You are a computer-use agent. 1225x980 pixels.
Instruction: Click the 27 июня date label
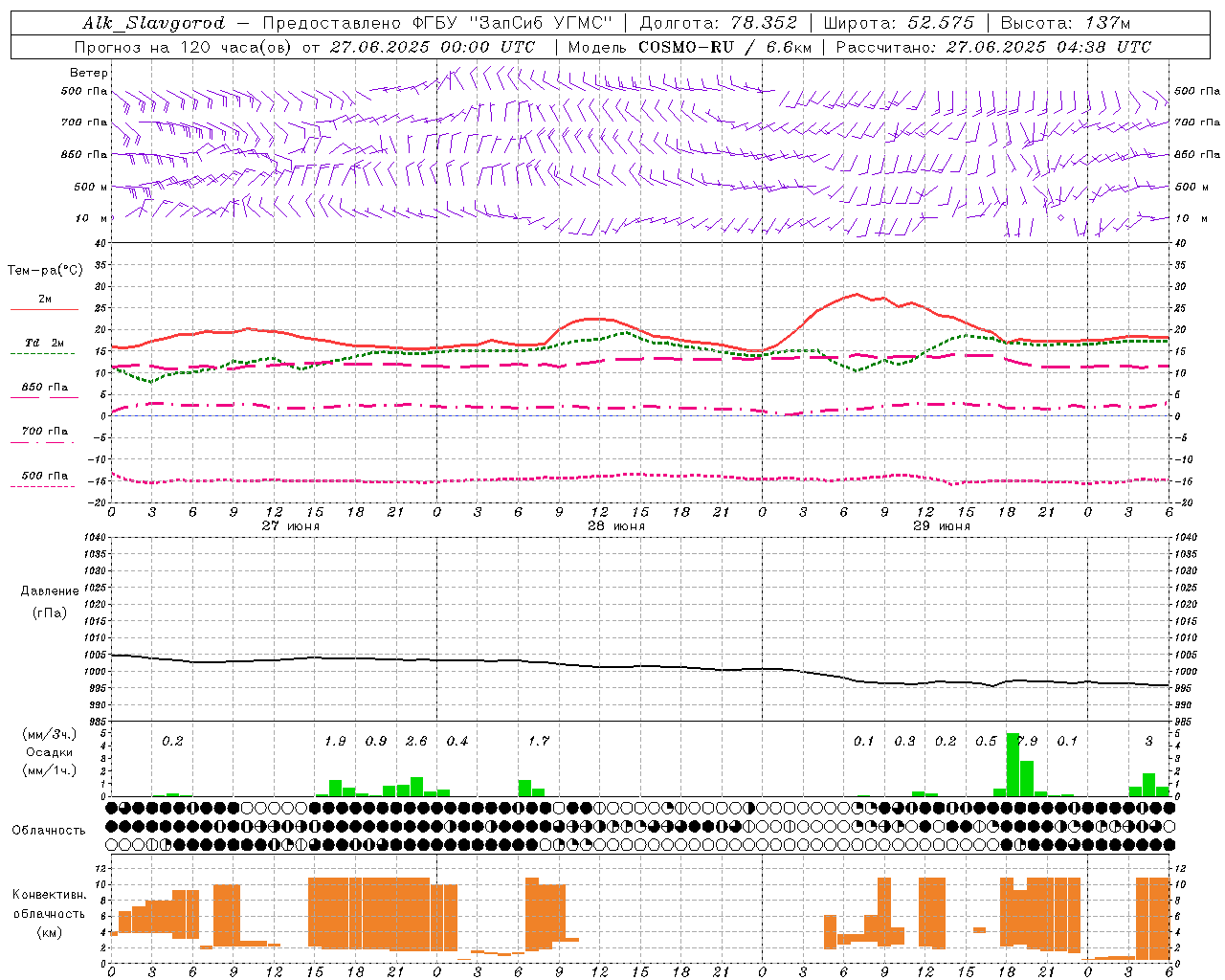291,525
